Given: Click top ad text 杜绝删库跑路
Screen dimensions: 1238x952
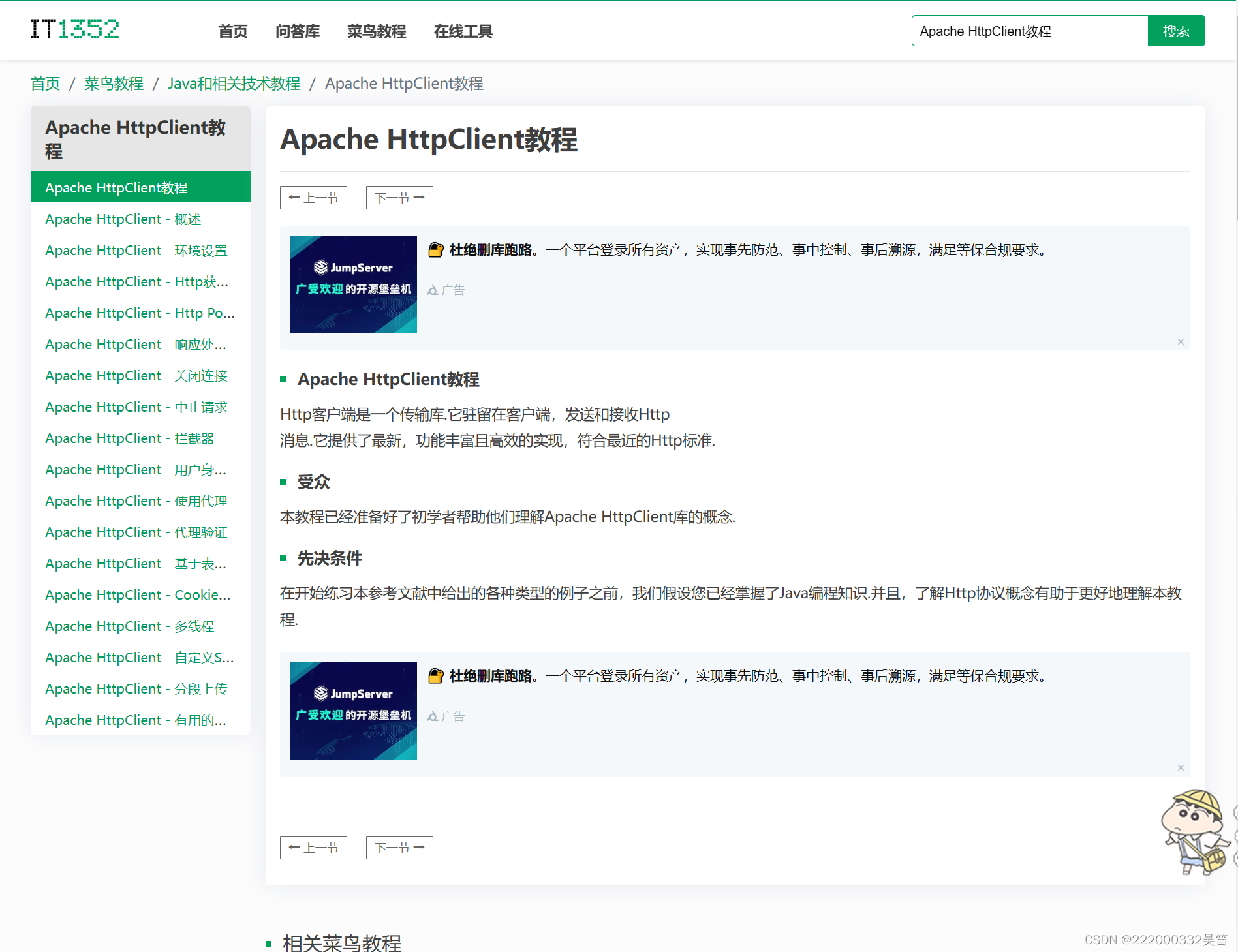Looking at the screenshot, I should (x=491, y=250).
